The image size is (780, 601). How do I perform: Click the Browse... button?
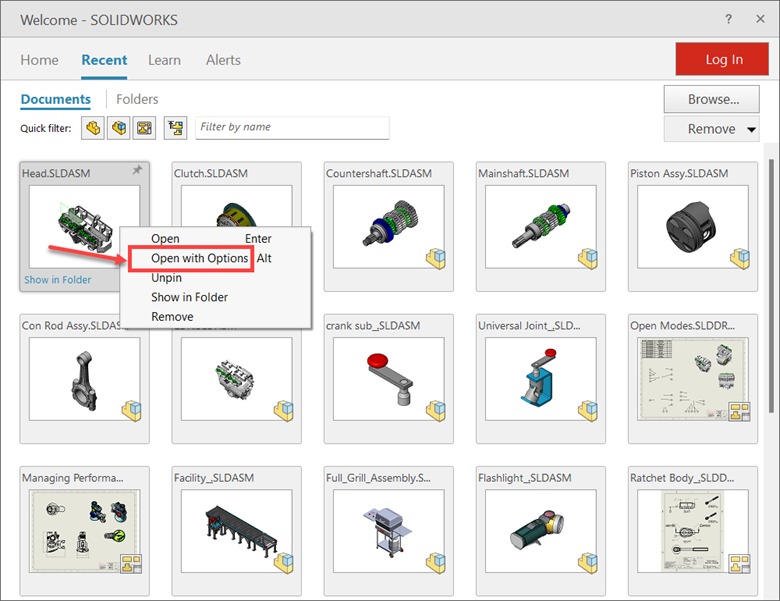(712, 99)
